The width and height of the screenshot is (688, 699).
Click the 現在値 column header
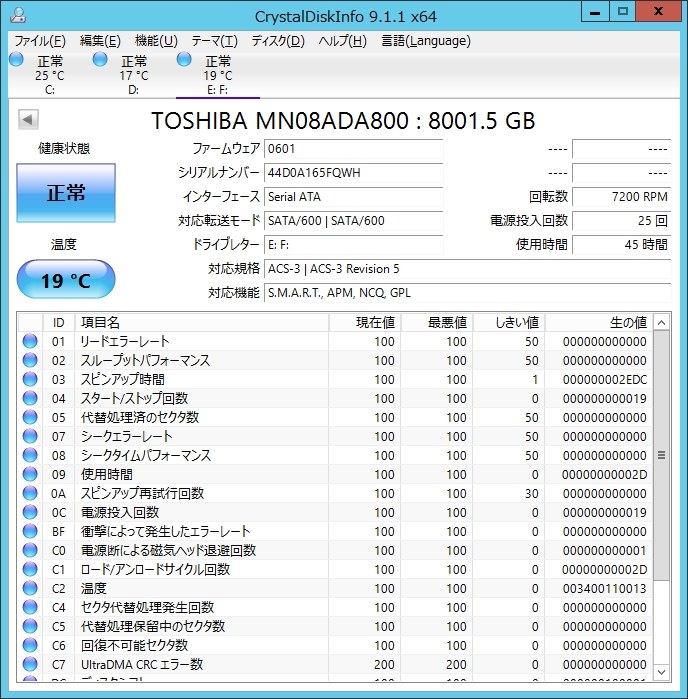click(365, 322)
